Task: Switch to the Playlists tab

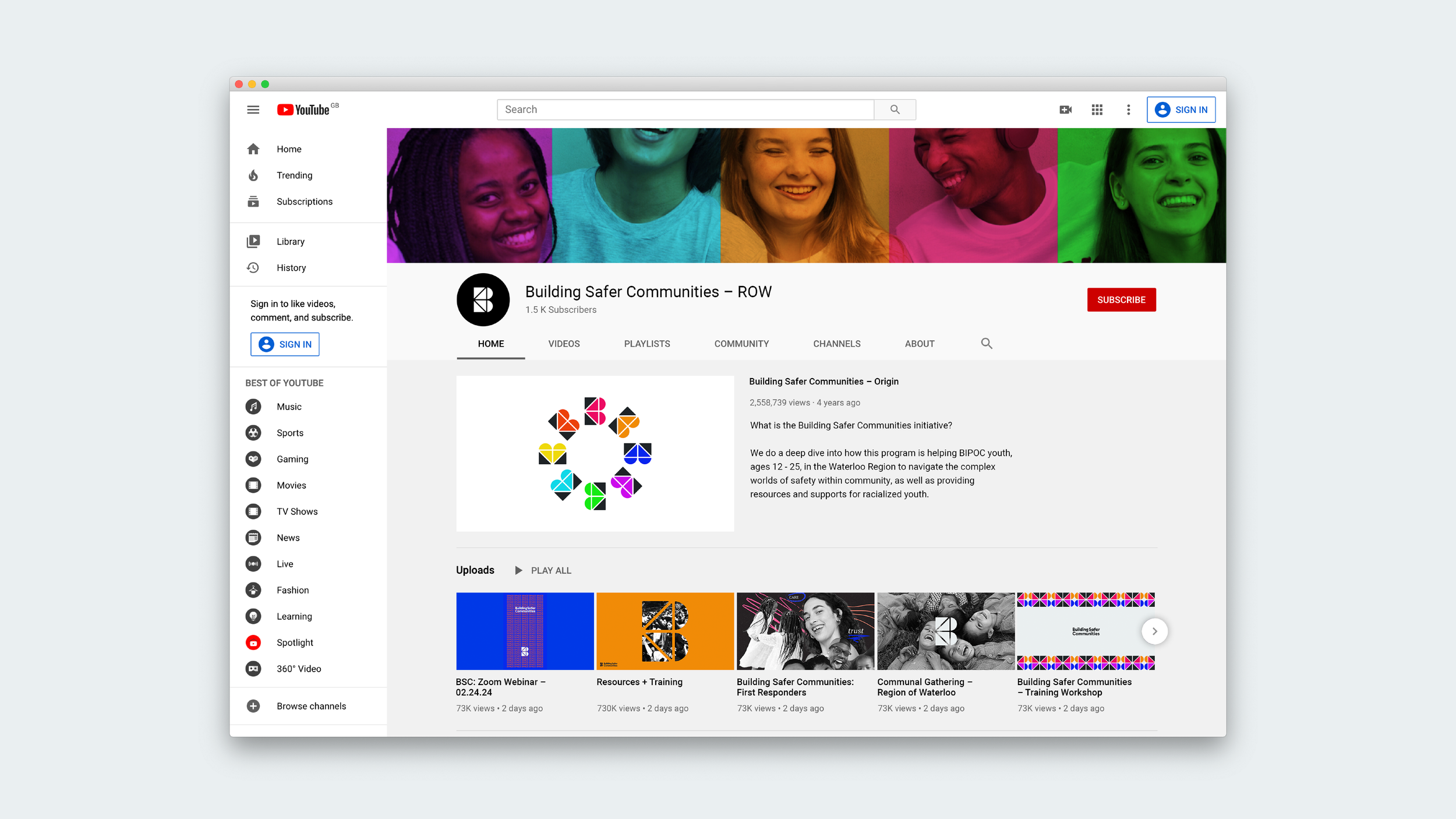Action: (646, 344)
